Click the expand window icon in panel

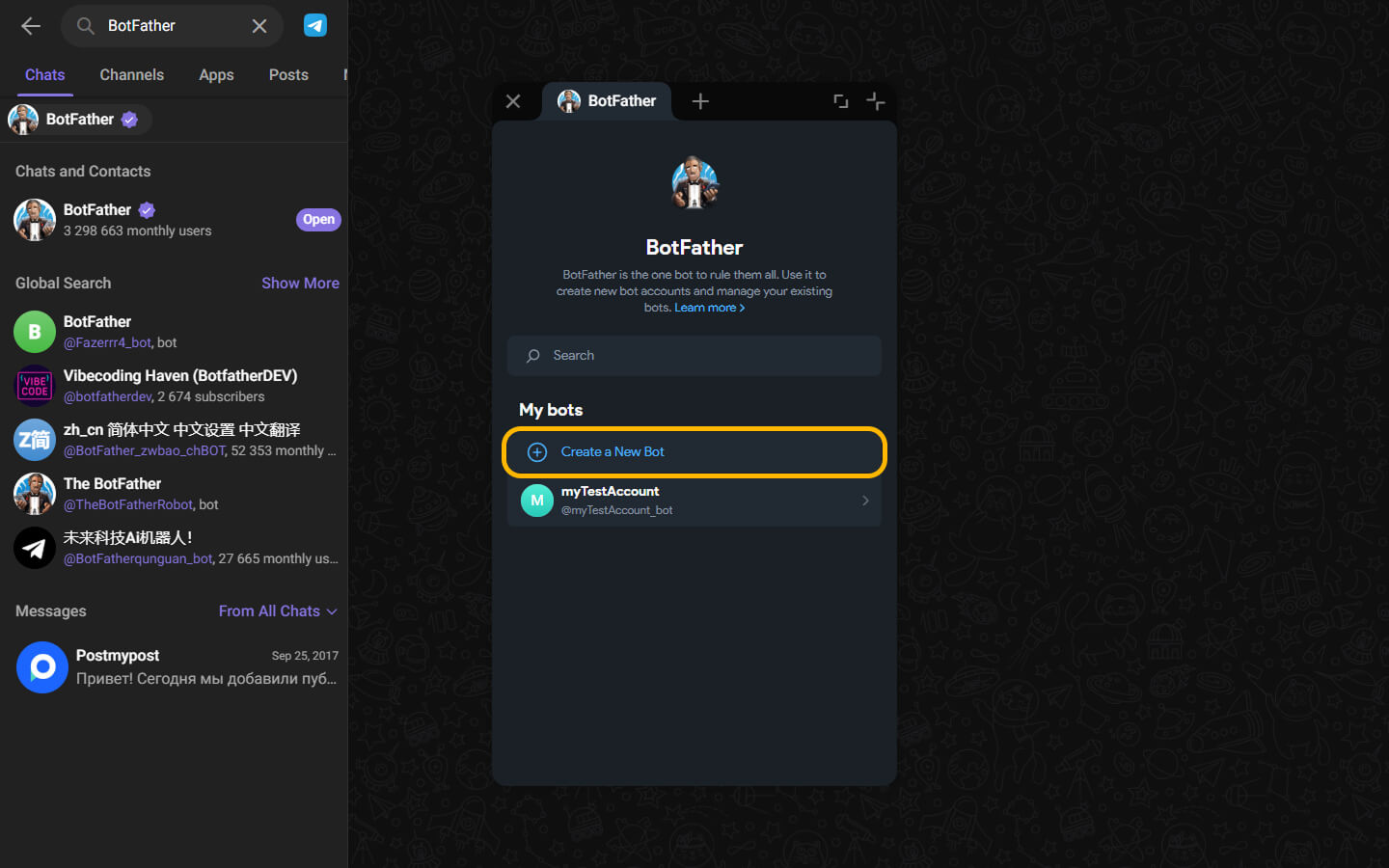click(x=840, y=101)
